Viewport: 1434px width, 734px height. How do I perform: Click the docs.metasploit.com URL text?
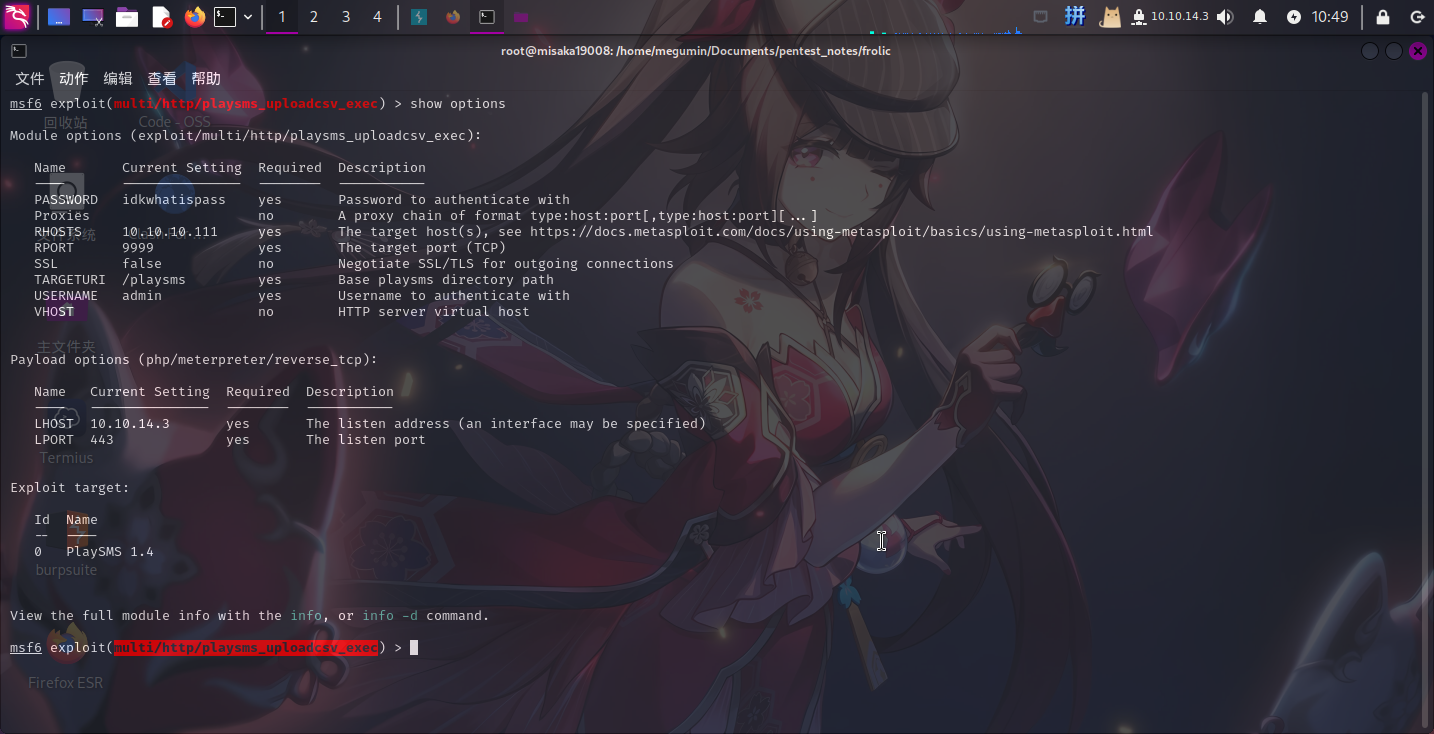pyautogui.click(x=842, y=232)
